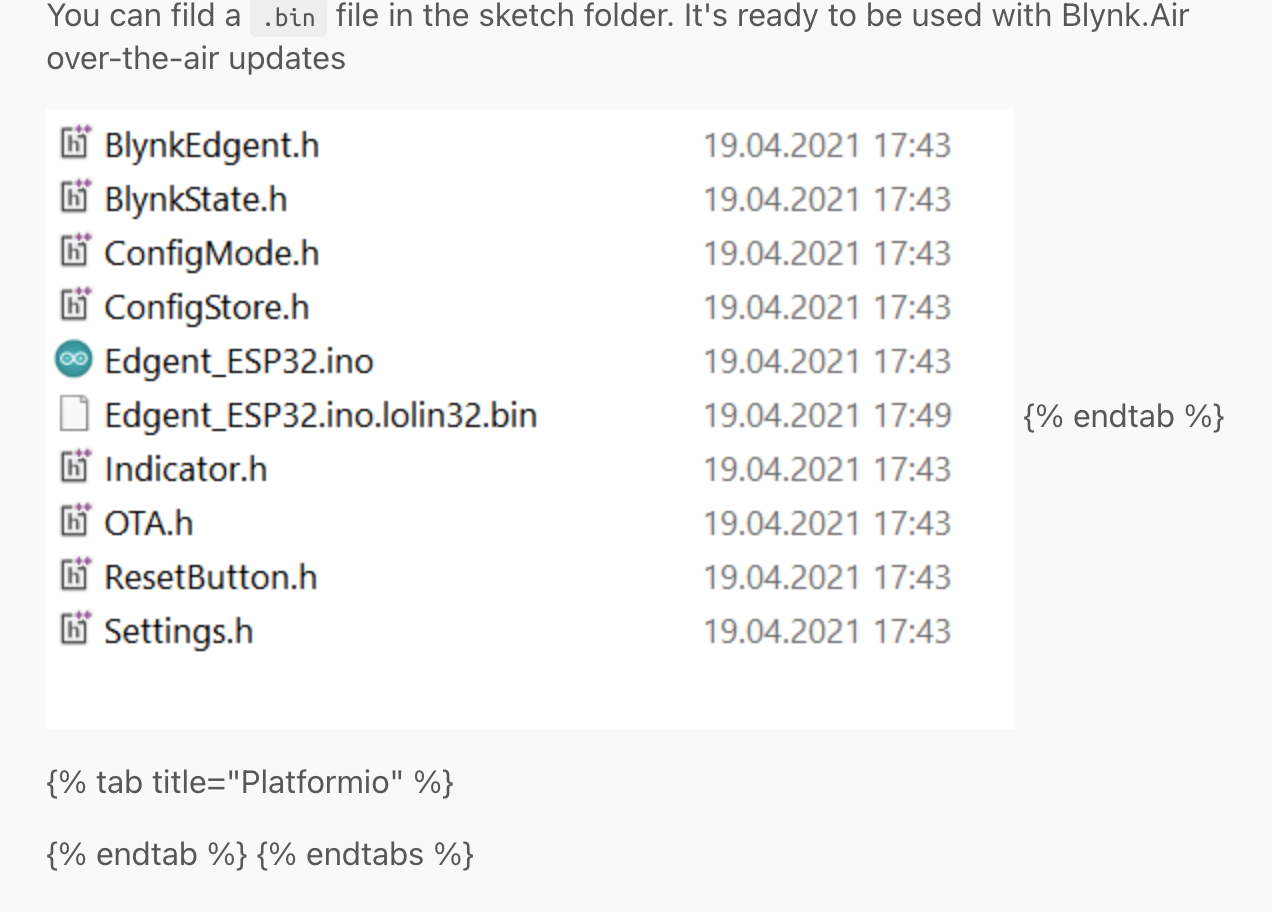Click the inline .bin code snippet
The width and height of the screenshot is (1272, 912).
[288, 16]
